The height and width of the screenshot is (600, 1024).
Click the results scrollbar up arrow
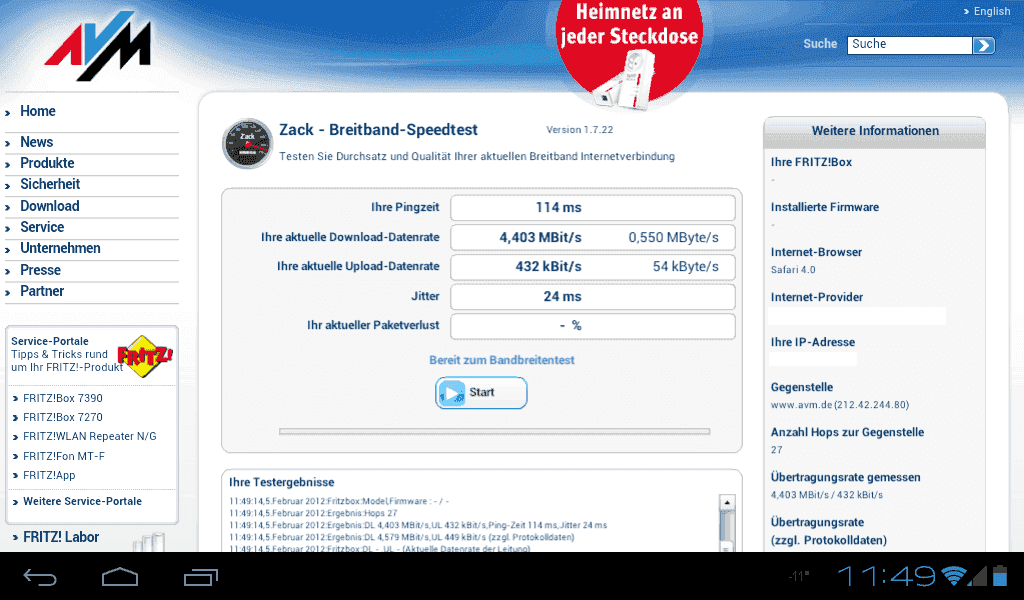click(x=726, y=502)
